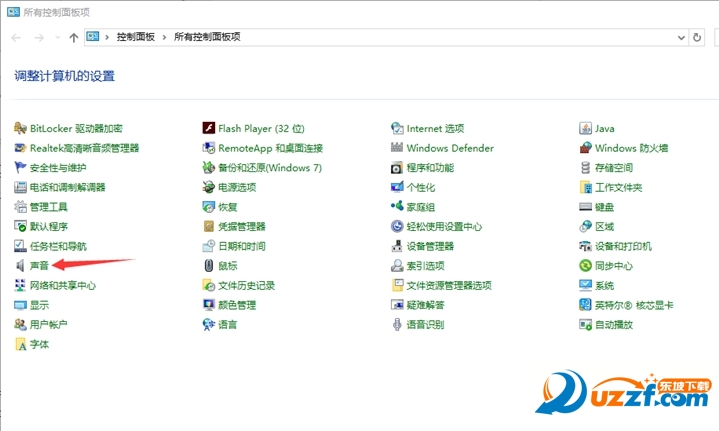Click the 电源选项 icon
719x431 pixels.
pyautogui.click(x=209, y=187)
